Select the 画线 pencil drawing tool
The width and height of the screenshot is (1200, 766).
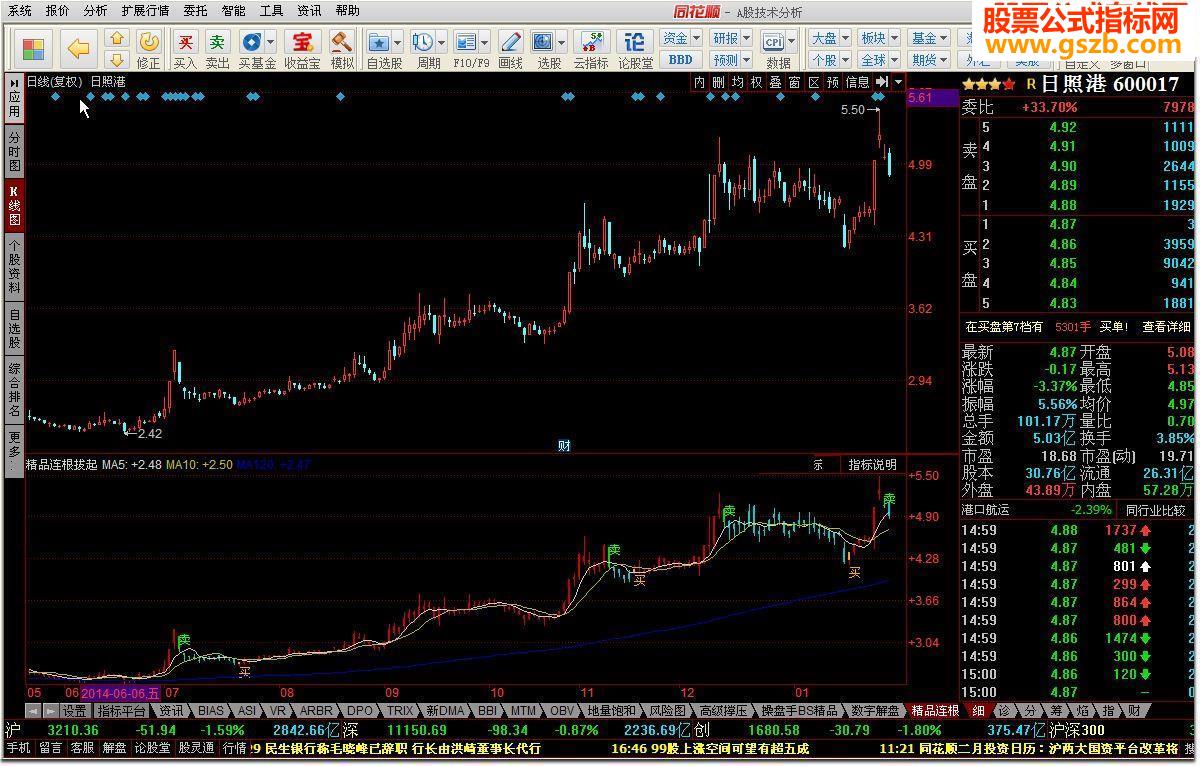point(510,42)
